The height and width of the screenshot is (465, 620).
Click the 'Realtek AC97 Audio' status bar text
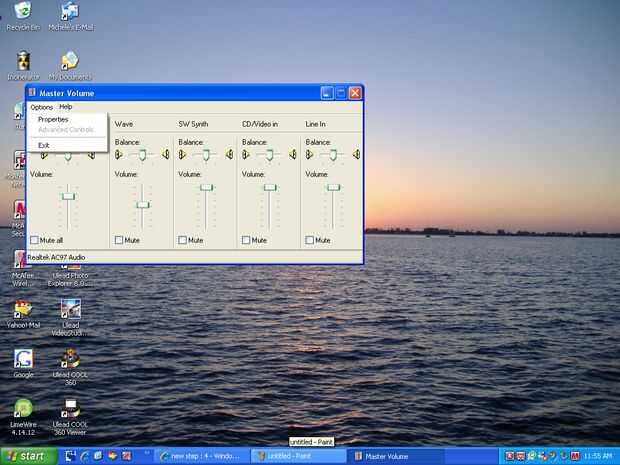56,257
